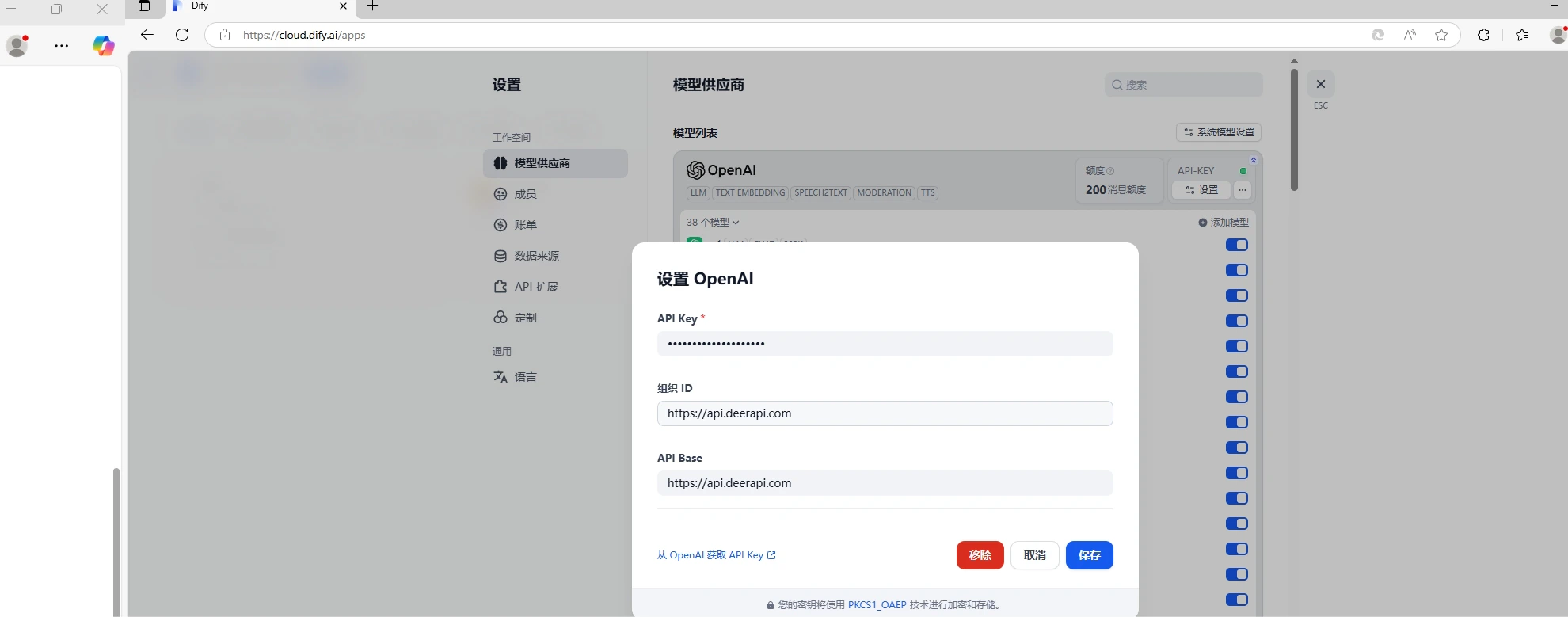Open the API 扩展 settings section

pyautogui.click(x=555, y=287)
